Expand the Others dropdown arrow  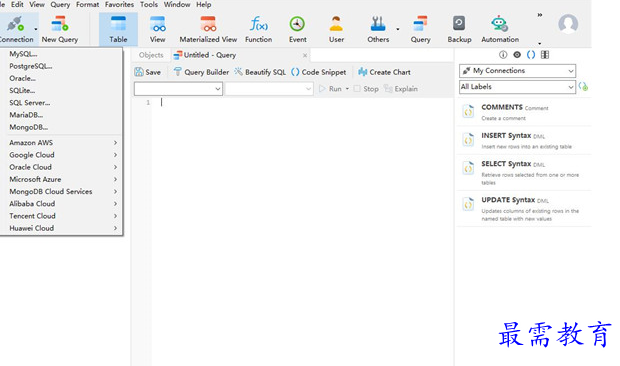[x=398, y=29]
